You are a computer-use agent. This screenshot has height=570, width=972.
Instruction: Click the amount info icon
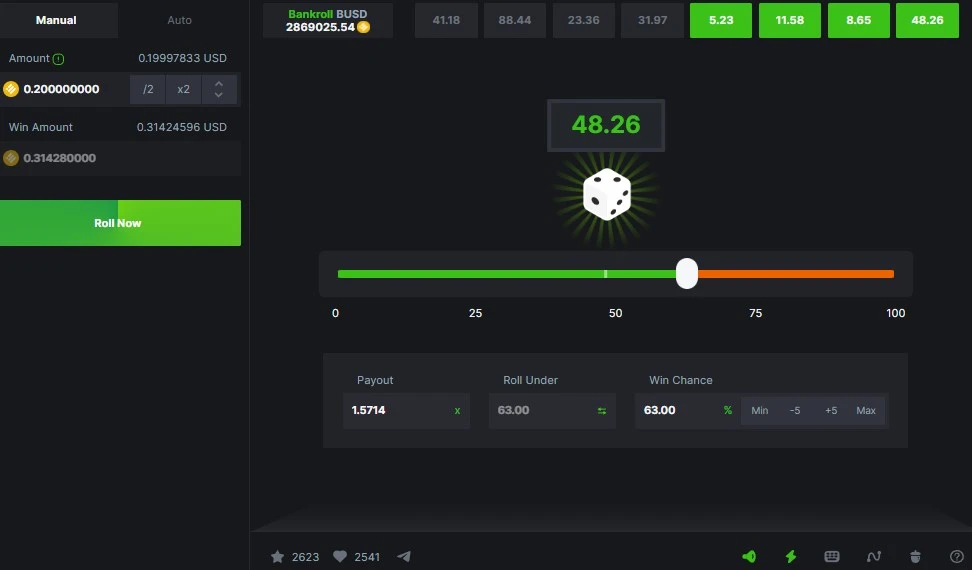tap(58, 59)
